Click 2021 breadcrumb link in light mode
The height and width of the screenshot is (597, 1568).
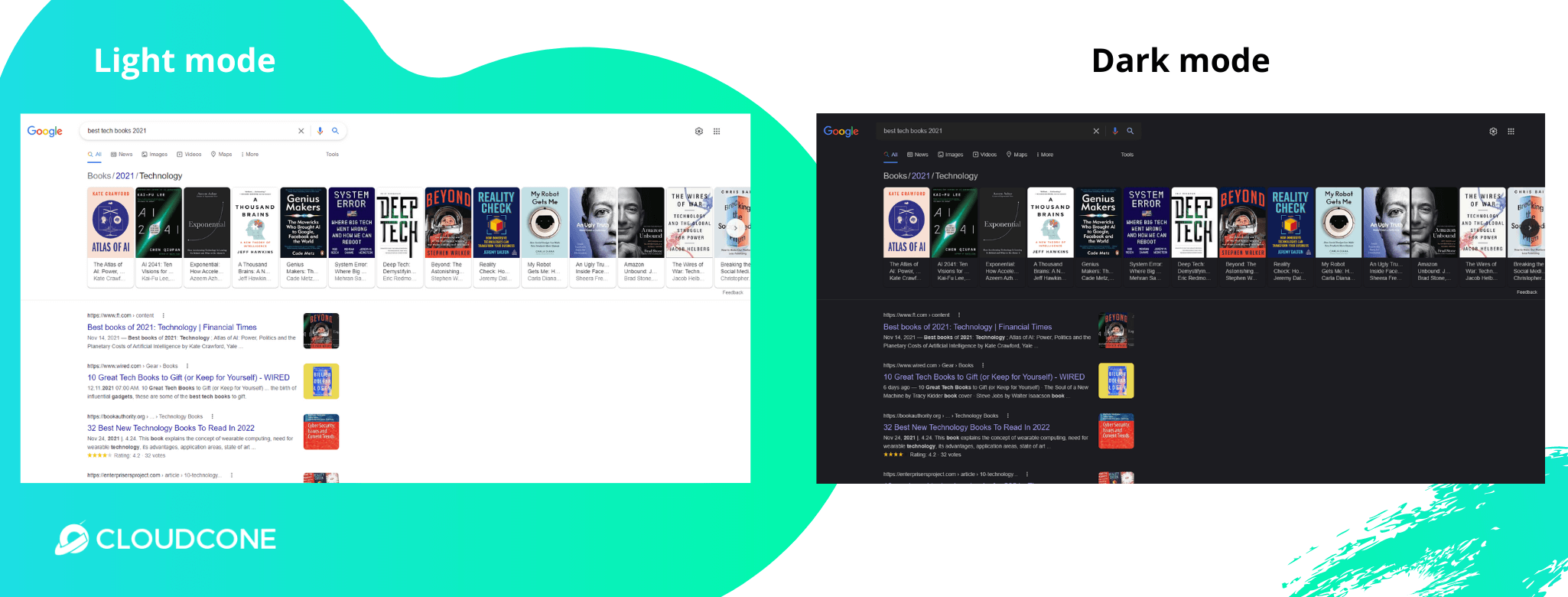pos(125,176)
